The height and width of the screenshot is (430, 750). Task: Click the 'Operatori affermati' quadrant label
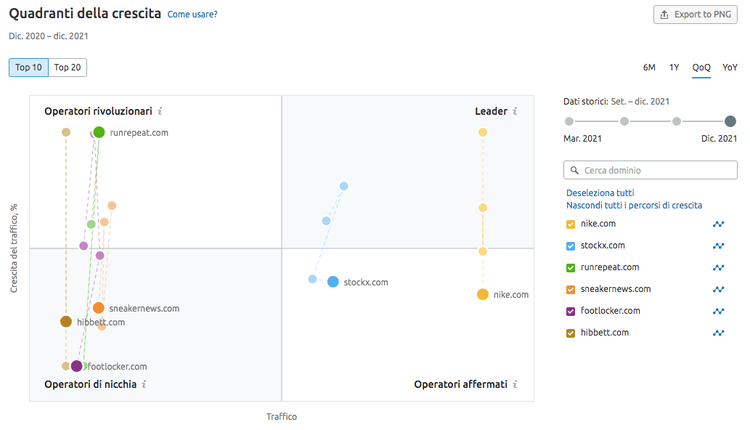point(461,384)
